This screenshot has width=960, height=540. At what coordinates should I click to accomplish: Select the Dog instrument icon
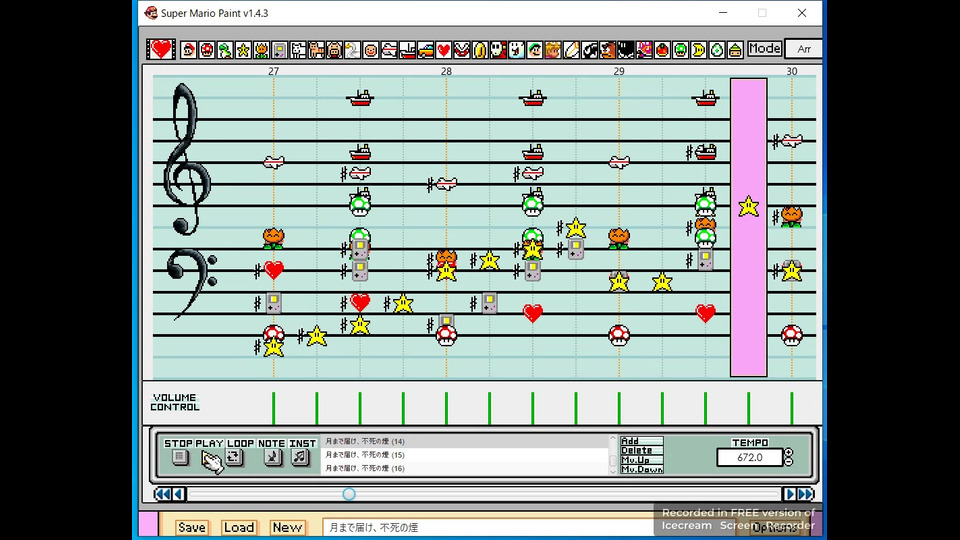click(x=298, y=50)
